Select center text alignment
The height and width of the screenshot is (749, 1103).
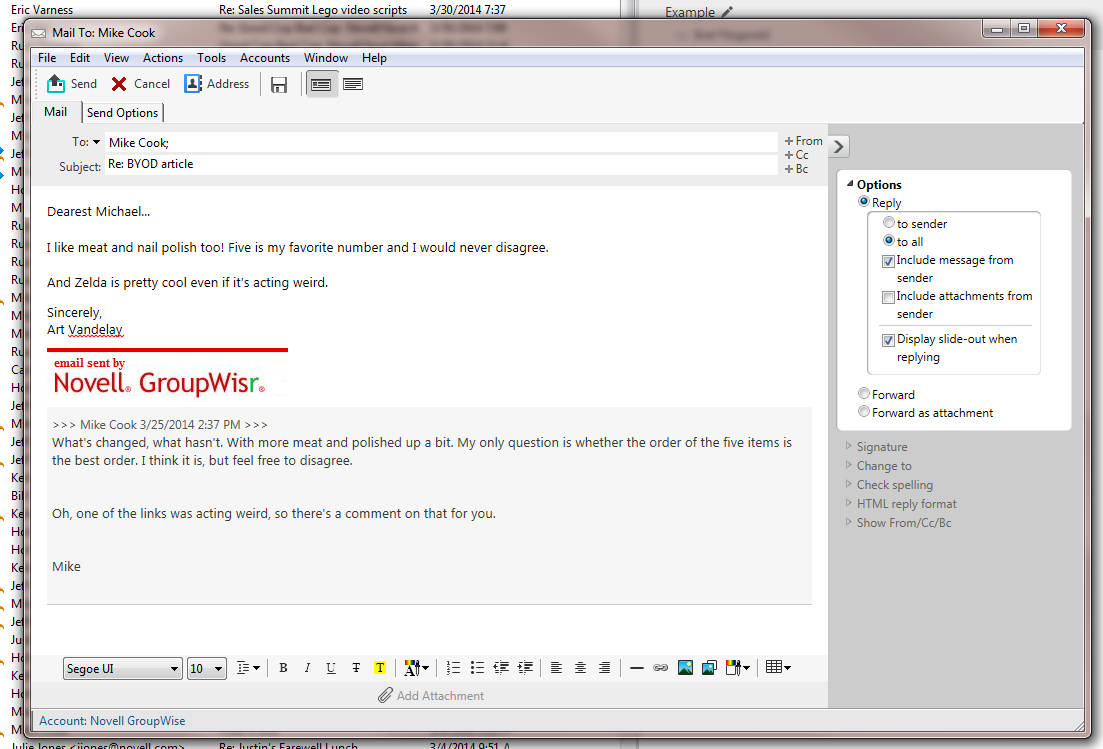click(580, 667)
